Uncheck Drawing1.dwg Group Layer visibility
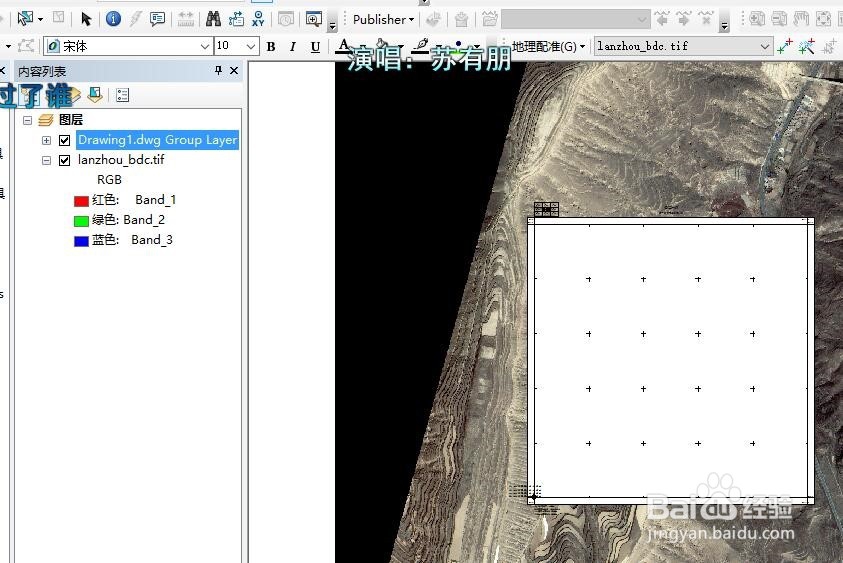843x563 pixels. (65, 140)
